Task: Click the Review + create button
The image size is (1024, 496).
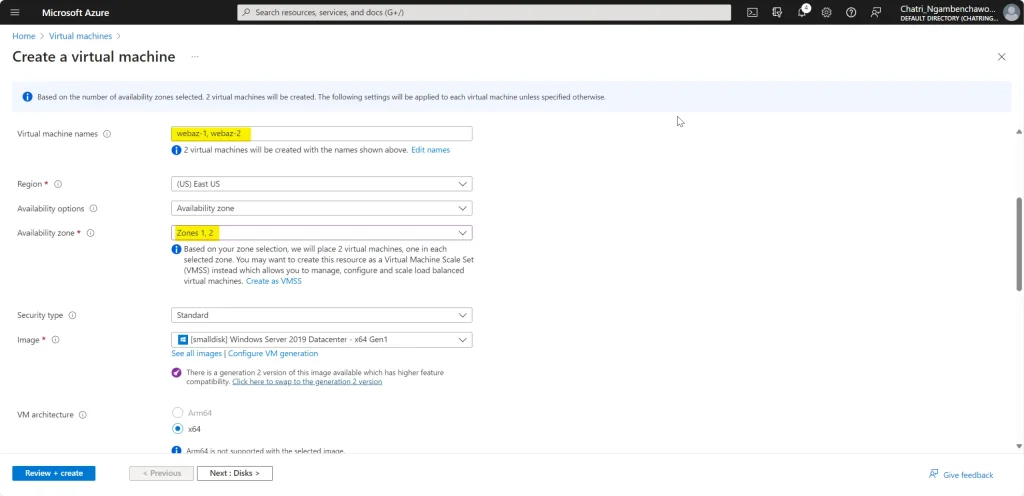Action: pos(54,473)
